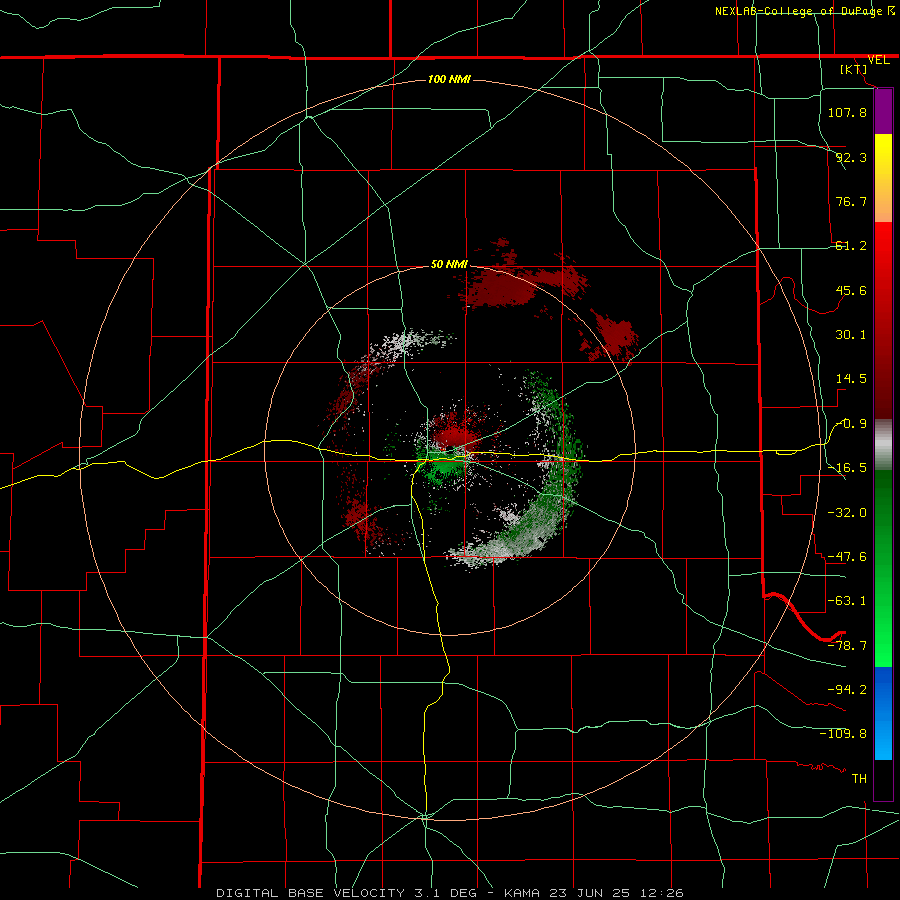900x900 pixels.
Task: Click the [KT] units label
Action: 854,69
